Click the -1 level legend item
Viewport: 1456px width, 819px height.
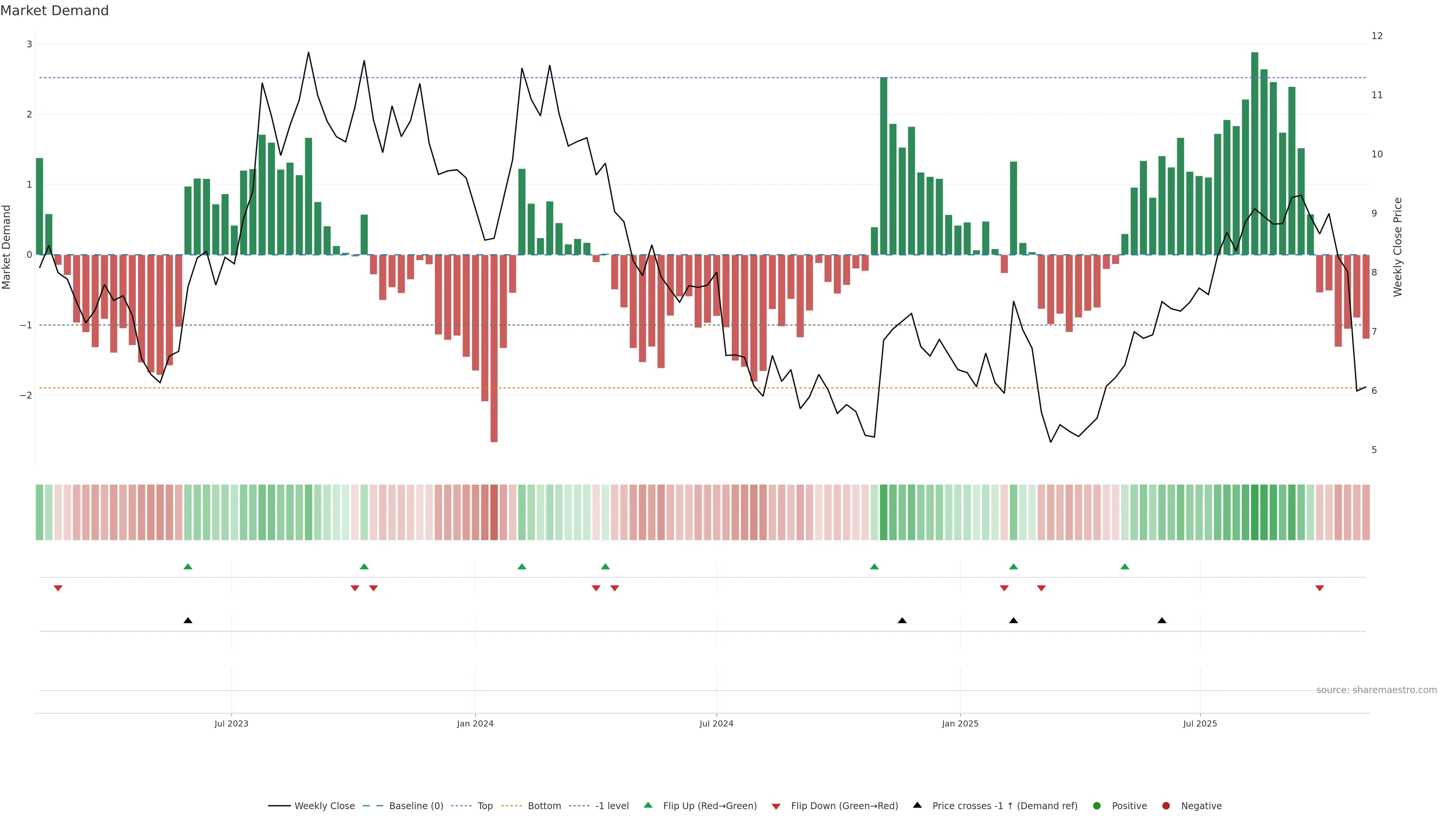pyautogui.click(x=612, y=806)
